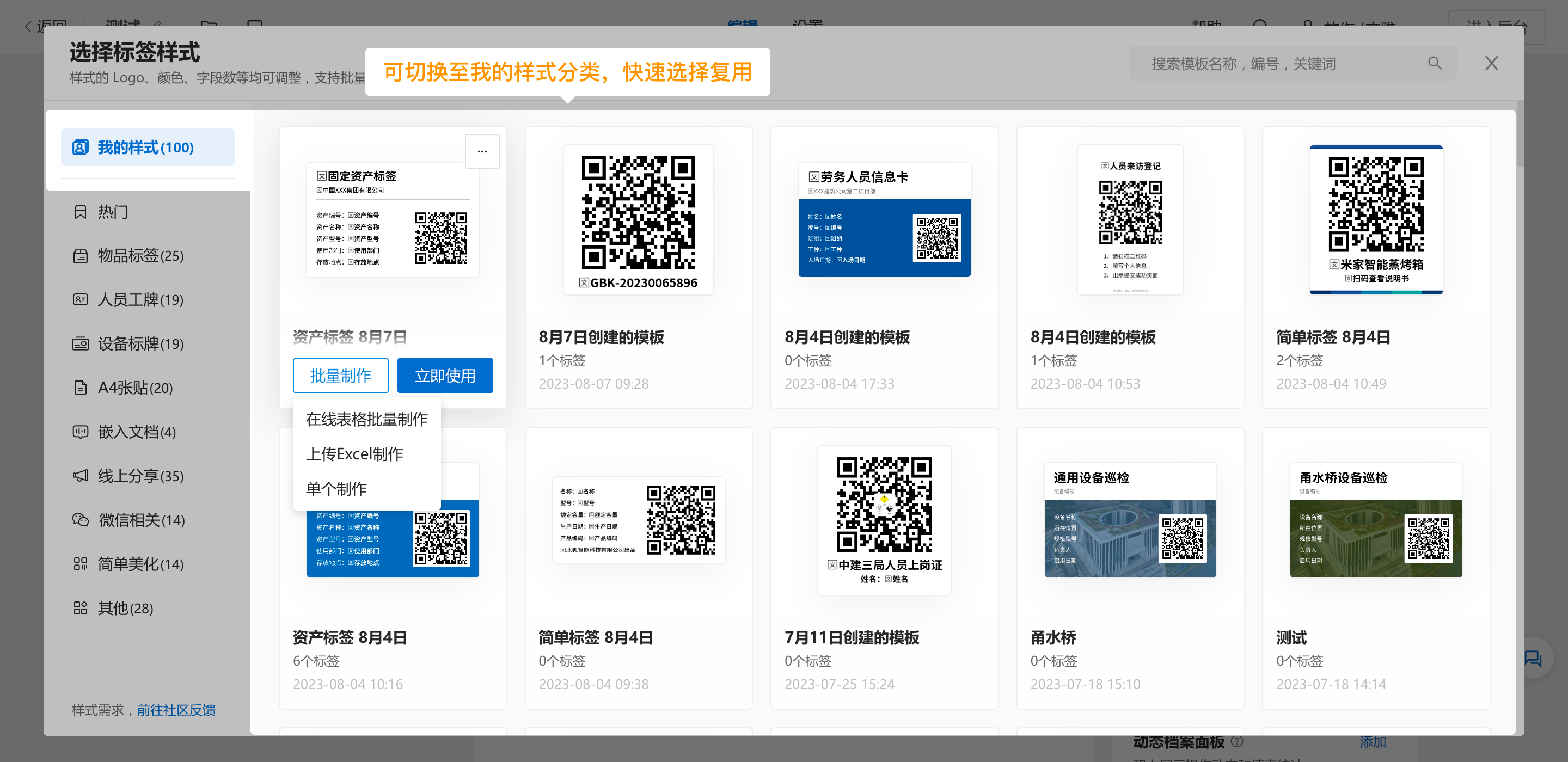
Task: Click 资产标签 8月4日 title
Action: coord(350,638)
